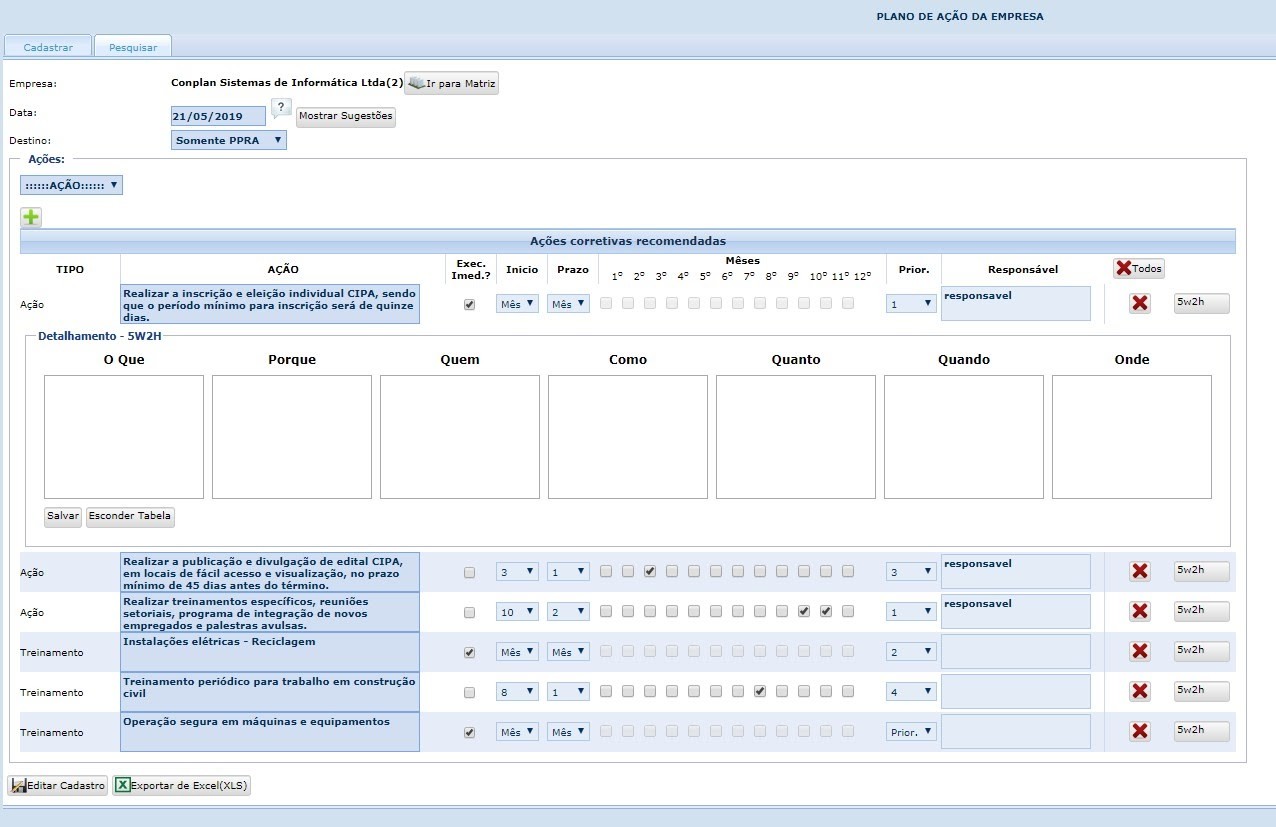Click the green plus add action icon
The width and height of the screenshot is (1276, 827).
[x=31, y=217]
